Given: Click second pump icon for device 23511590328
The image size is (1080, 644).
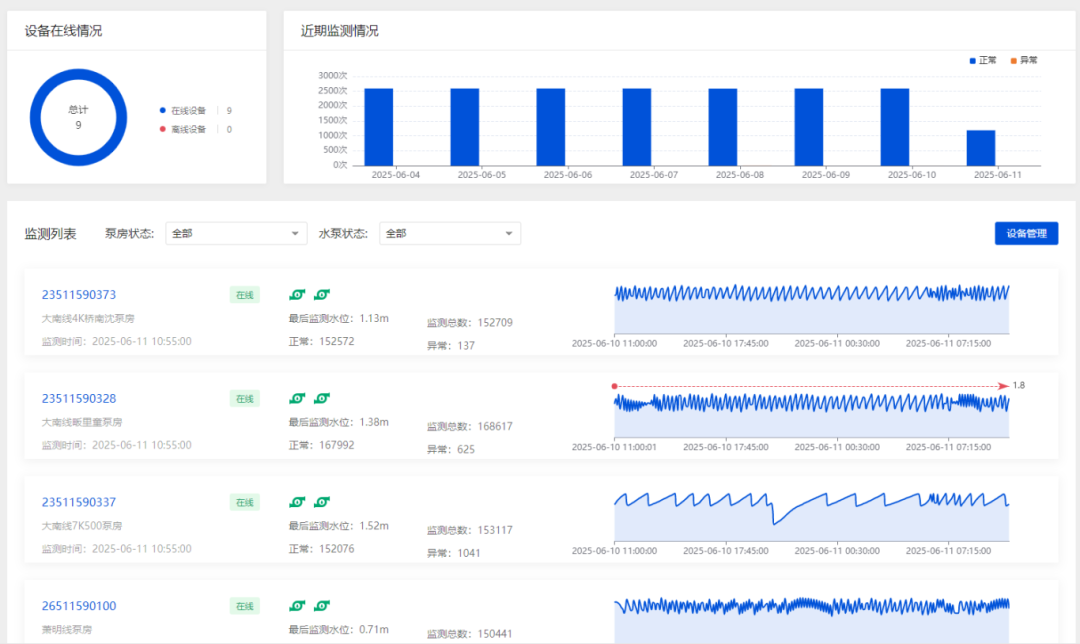Looking at the screenshot, I should pyautogui.click(x=322, y=398).
